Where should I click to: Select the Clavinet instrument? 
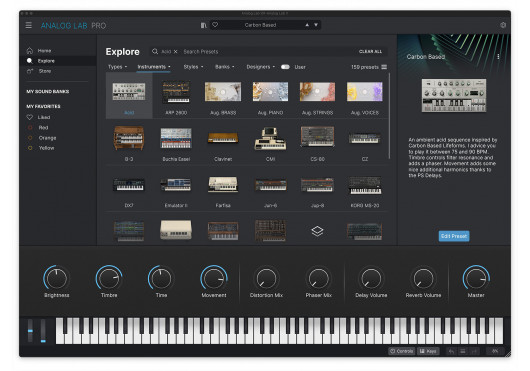223,143
